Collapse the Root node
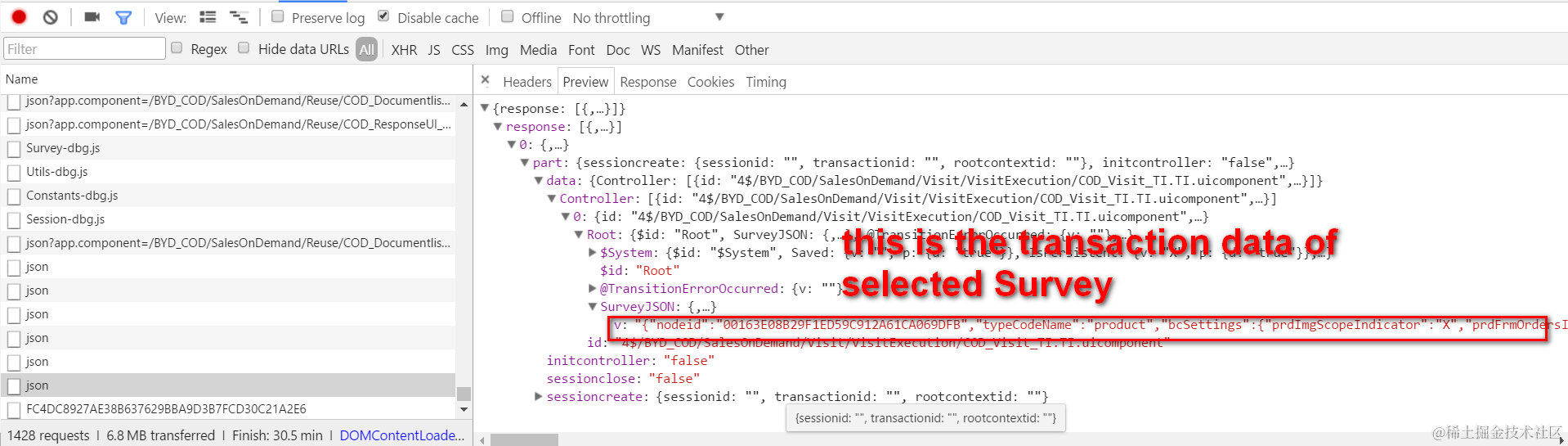The width and height of the screenshot is (1568, 446). [579, 235]
